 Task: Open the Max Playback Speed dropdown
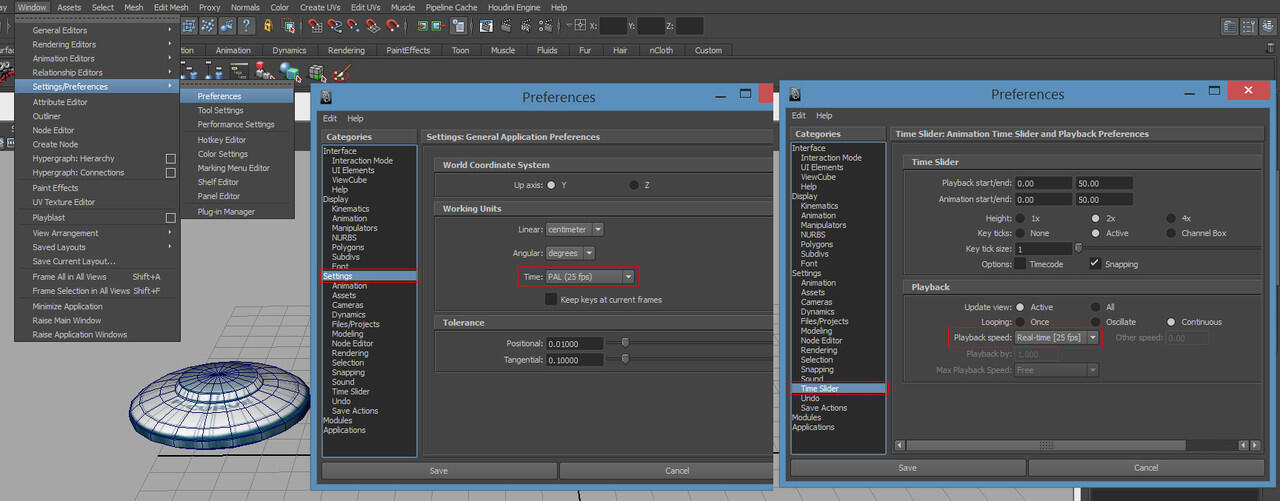[x=1056, y=370]
